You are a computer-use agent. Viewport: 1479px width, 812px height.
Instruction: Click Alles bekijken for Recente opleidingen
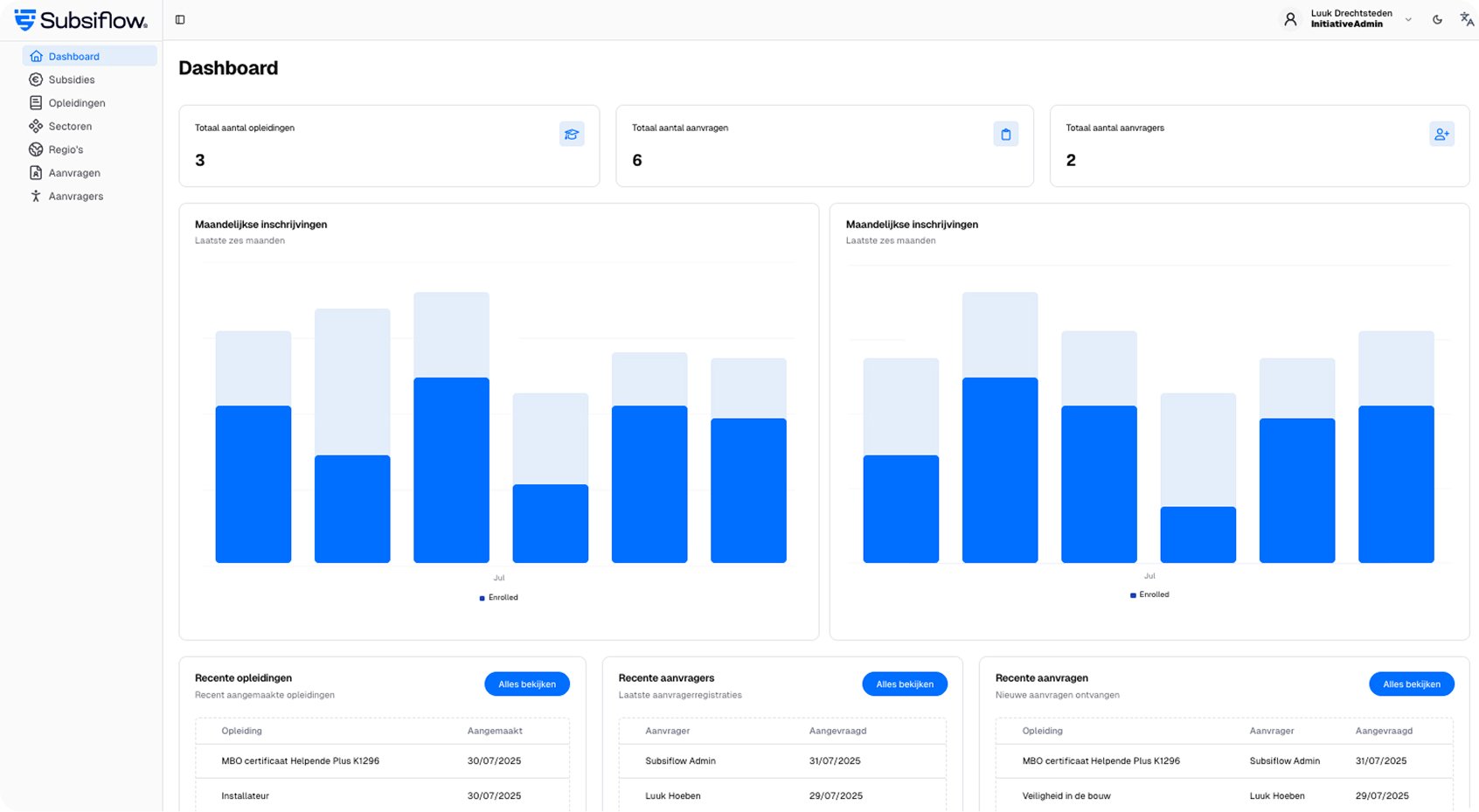[527, 684]
